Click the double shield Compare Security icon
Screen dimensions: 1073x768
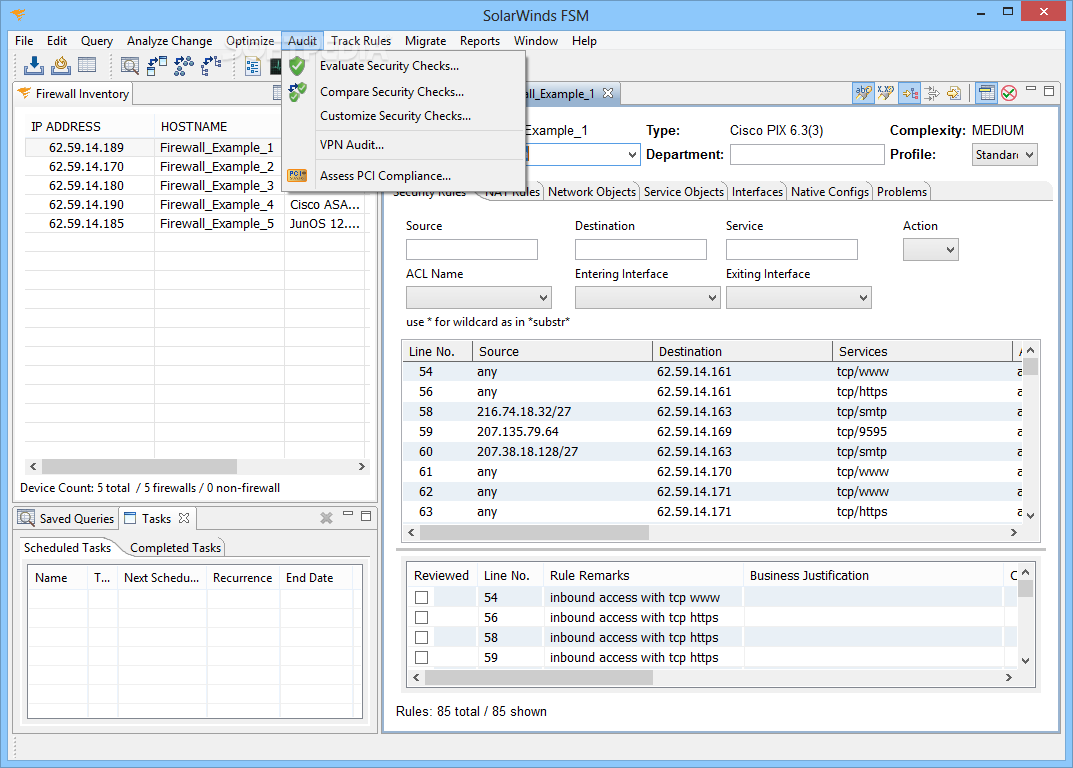(297, 92)
